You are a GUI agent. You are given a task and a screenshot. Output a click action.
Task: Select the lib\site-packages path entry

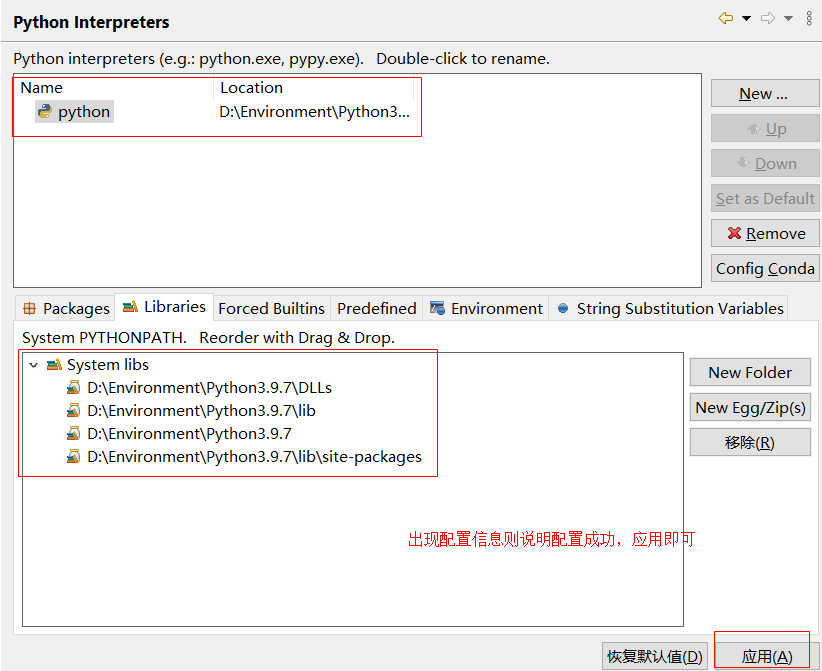pos(254,457)
